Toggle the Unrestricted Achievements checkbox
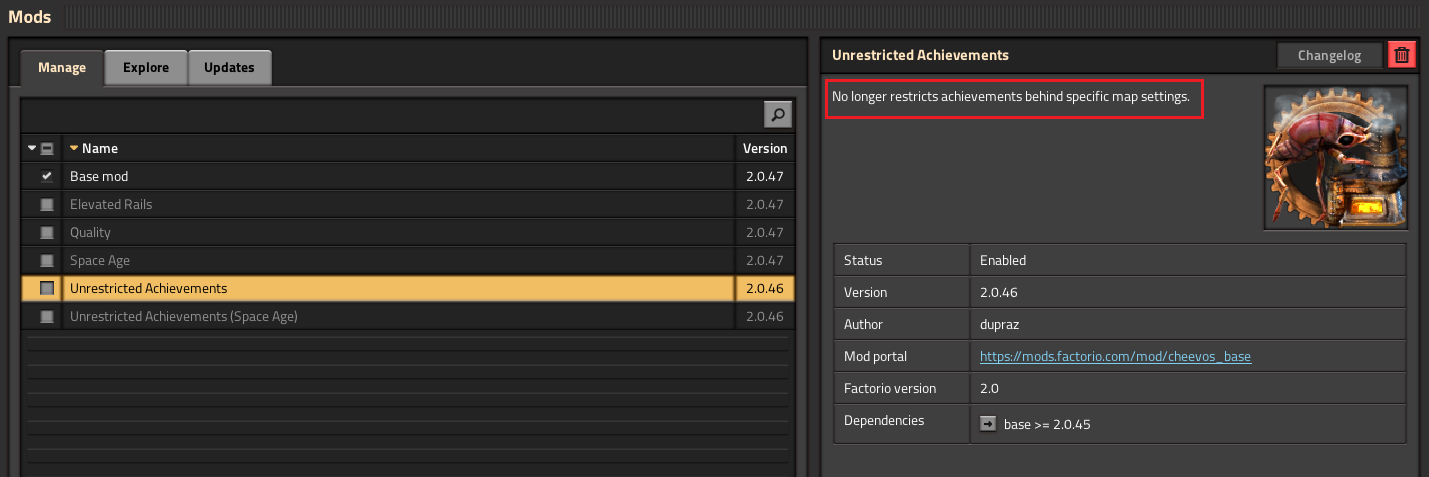The width and height of the screenshot is (1429, 477). click(x=46, y=288)
